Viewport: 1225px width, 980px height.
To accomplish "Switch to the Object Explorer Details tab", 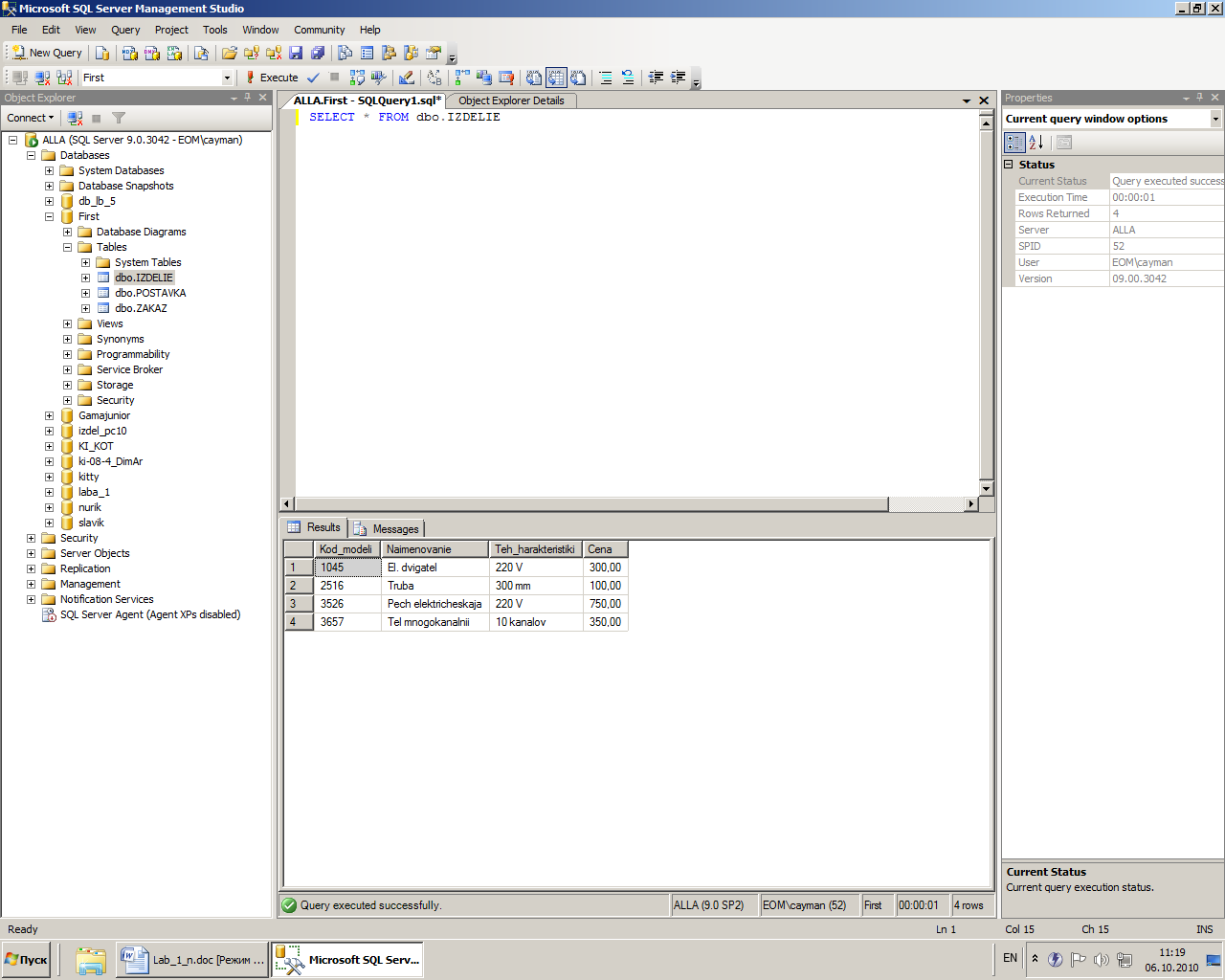I will point(511,100).
